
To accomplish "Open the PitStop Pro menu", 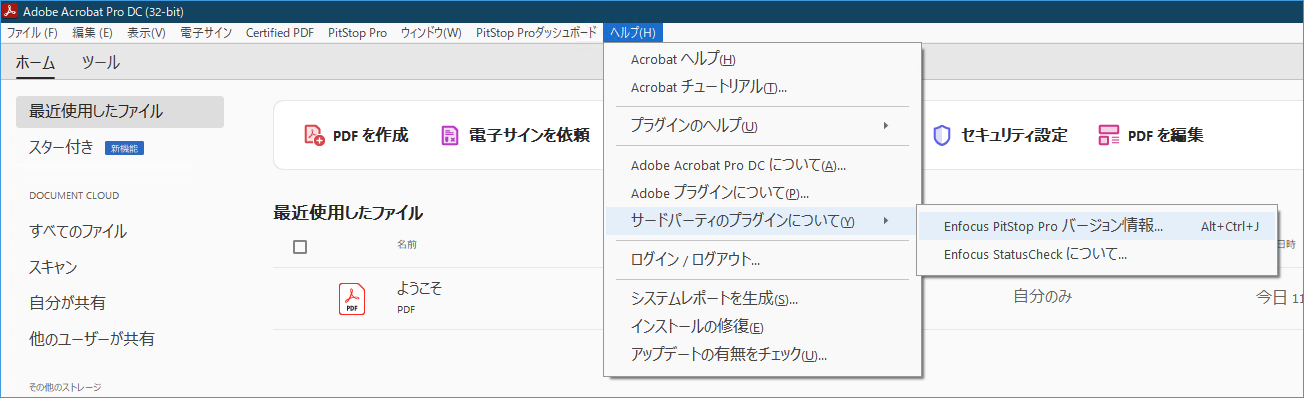I will point(357,33).
